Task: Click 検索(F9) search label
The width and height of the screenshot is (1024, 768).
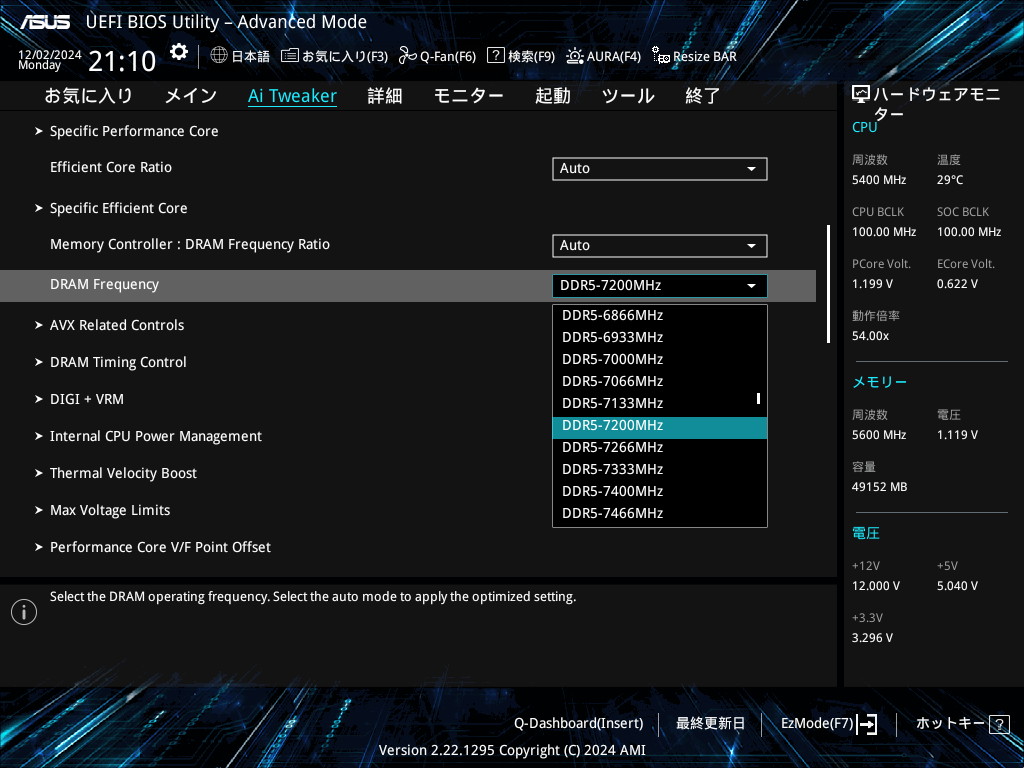Action: point(532,56)
